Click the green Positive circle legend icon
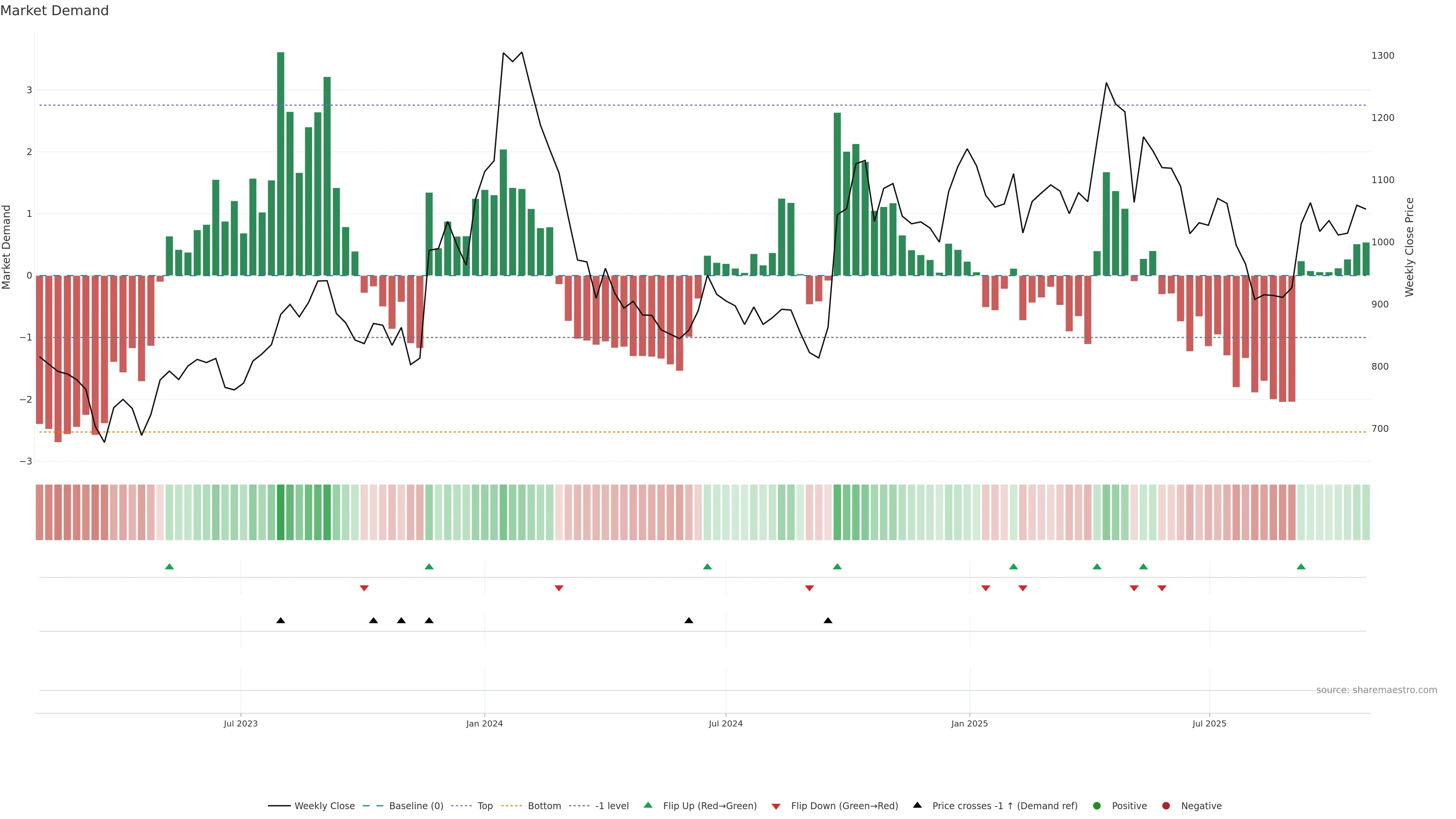Image resolution: width=1456 pixels, height=819 pixels. tap(1097, 805)
